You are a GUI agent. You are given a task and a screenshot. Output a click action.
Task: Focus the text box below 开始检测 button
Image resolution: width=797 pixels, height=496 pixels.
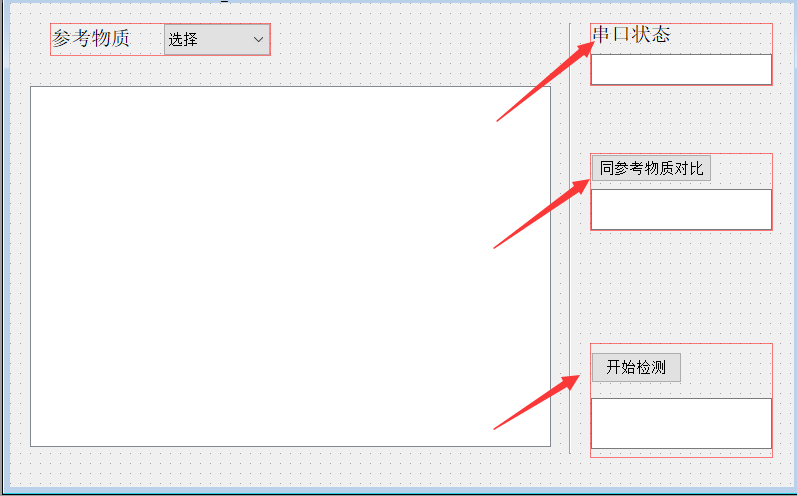coord(681,423)
